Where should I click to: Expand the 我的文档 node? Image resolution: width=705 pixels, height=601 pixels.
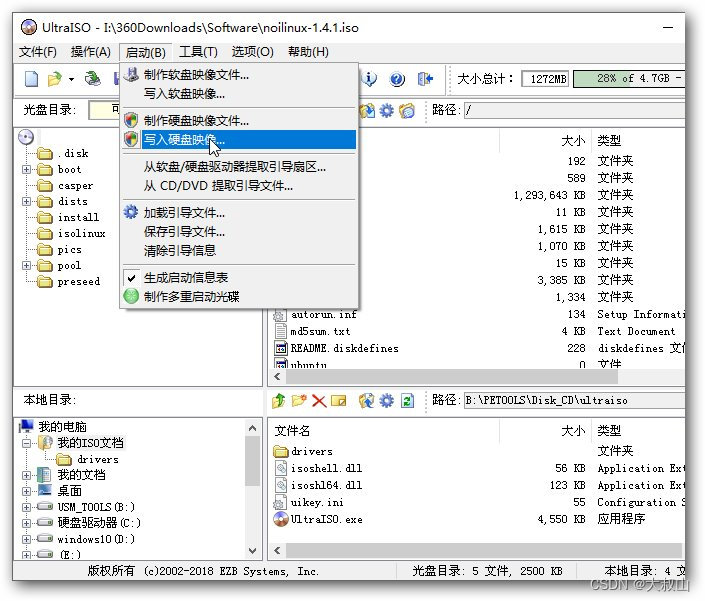pyautogui.click(x=26, y=475)
